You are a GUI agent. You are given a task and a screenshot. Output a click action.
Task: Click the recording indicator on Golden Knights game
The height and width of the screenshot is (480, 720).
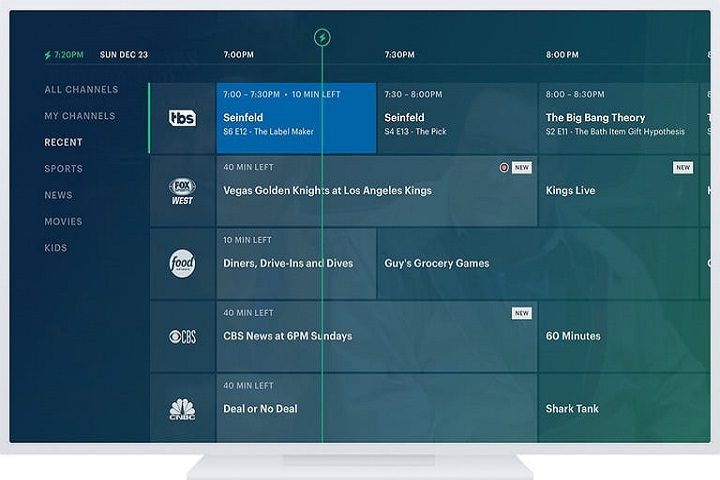504,168
